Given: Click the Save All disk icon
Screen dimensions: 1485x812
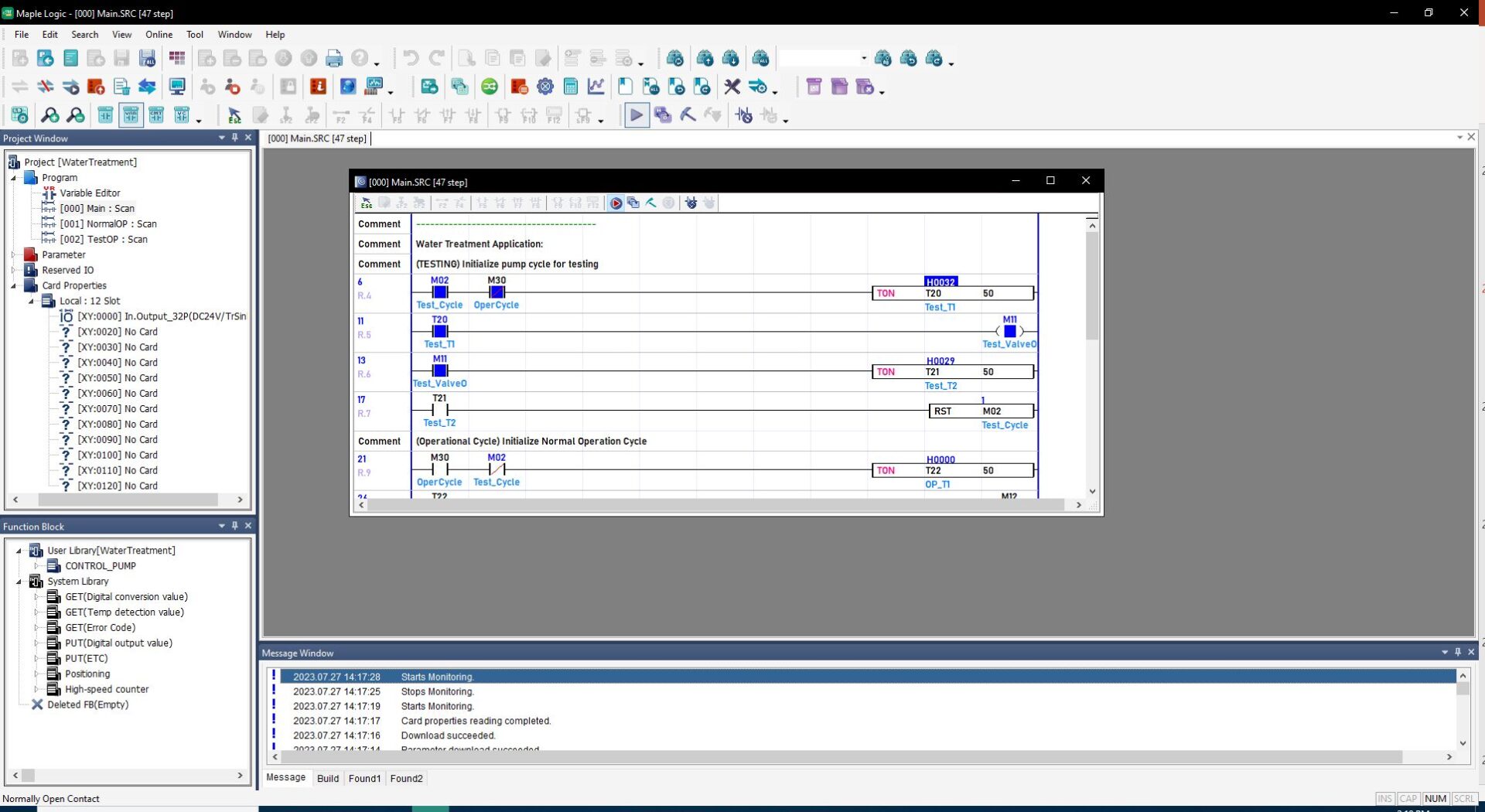Looking at the screenshot, I should tap(147, 58).
